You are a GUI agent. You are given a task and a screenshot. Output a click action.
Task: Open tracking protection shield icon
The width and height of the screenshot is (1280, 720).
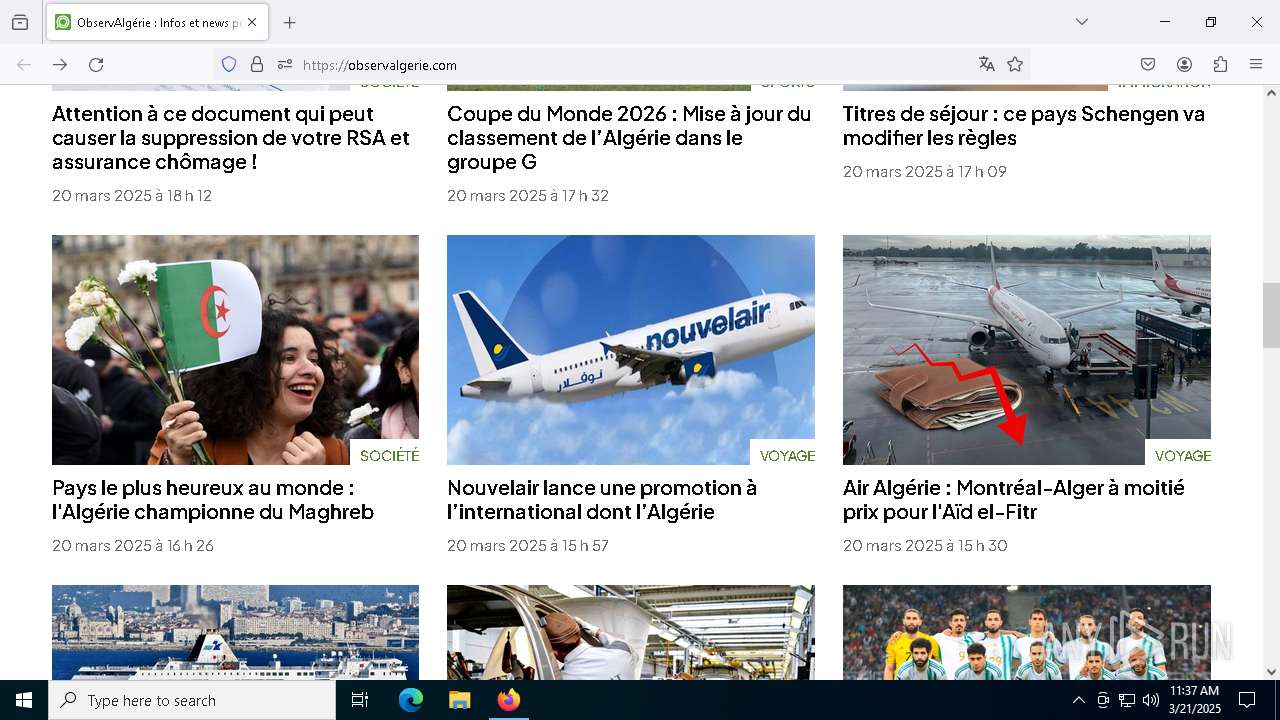tap(229, 64)
